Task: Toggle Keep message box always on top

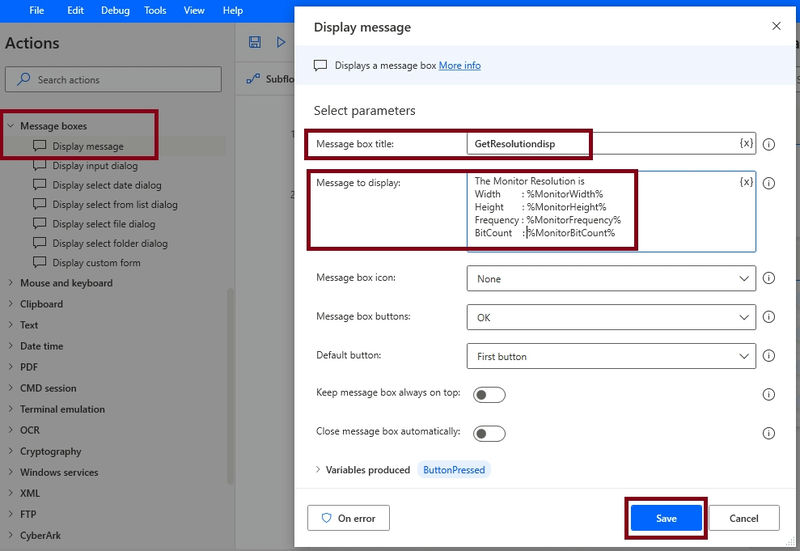Action: tap(489, 395)
